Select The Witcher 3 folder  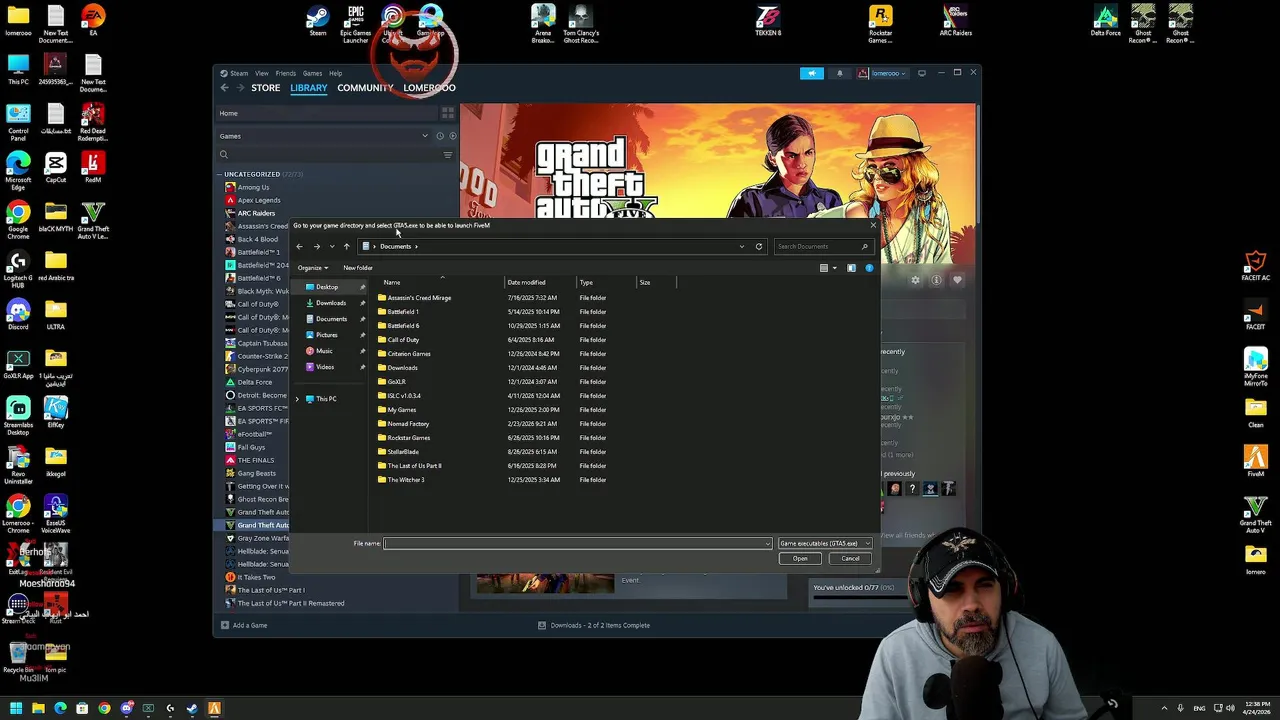click(x=405, y=480)
